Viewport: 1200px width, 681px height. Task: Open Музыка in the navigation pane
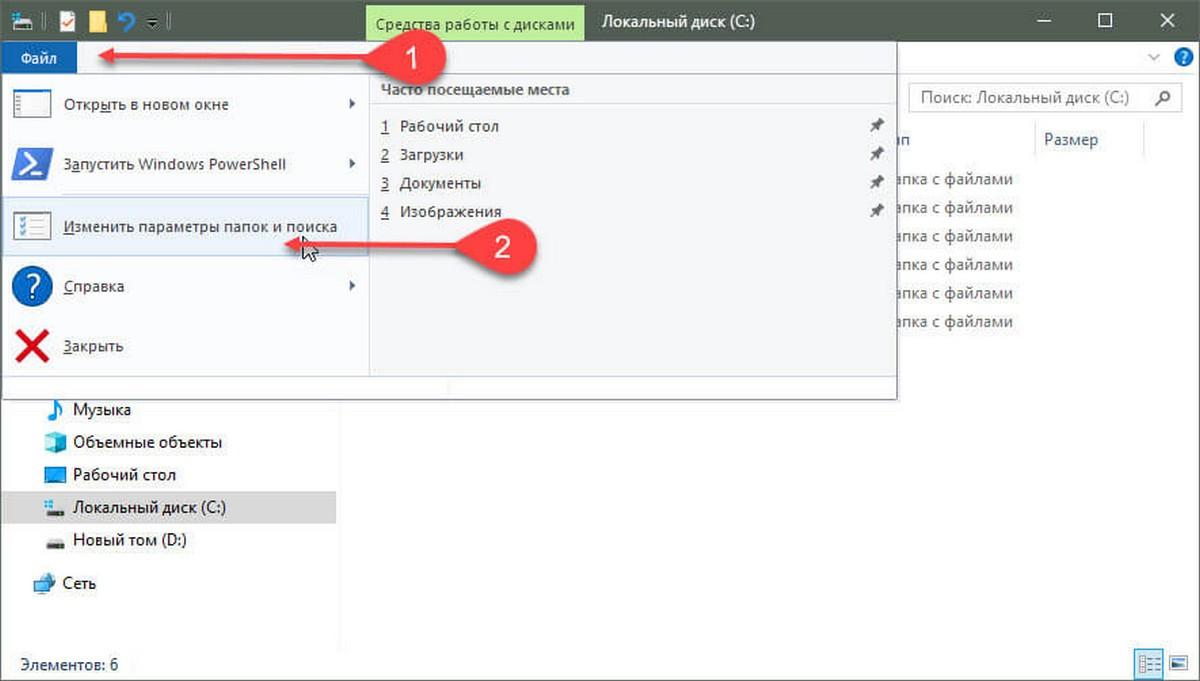coord(101,409)
